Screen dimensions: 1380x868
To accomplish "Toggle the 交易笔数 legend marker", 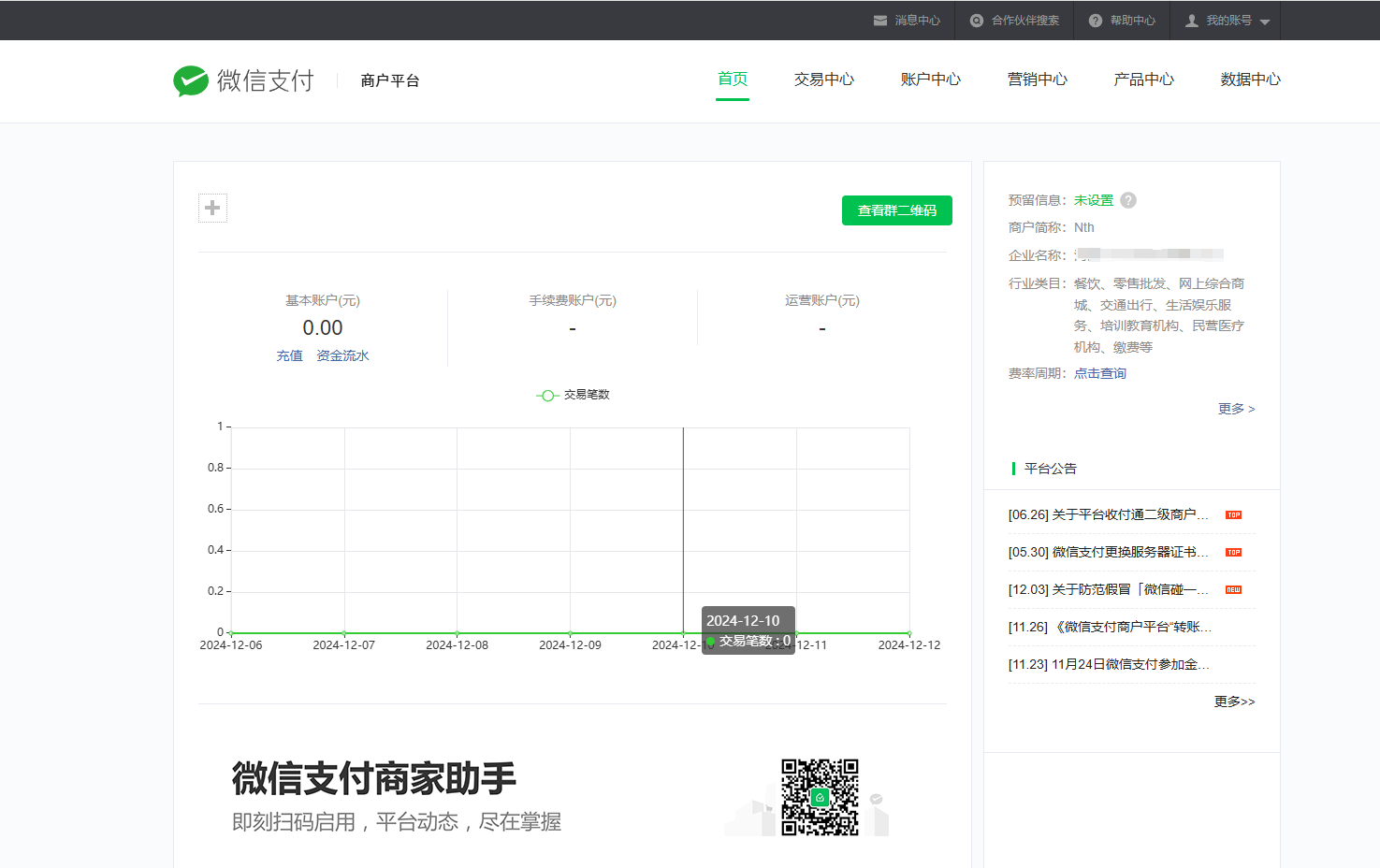I will (x=547, y=396).
